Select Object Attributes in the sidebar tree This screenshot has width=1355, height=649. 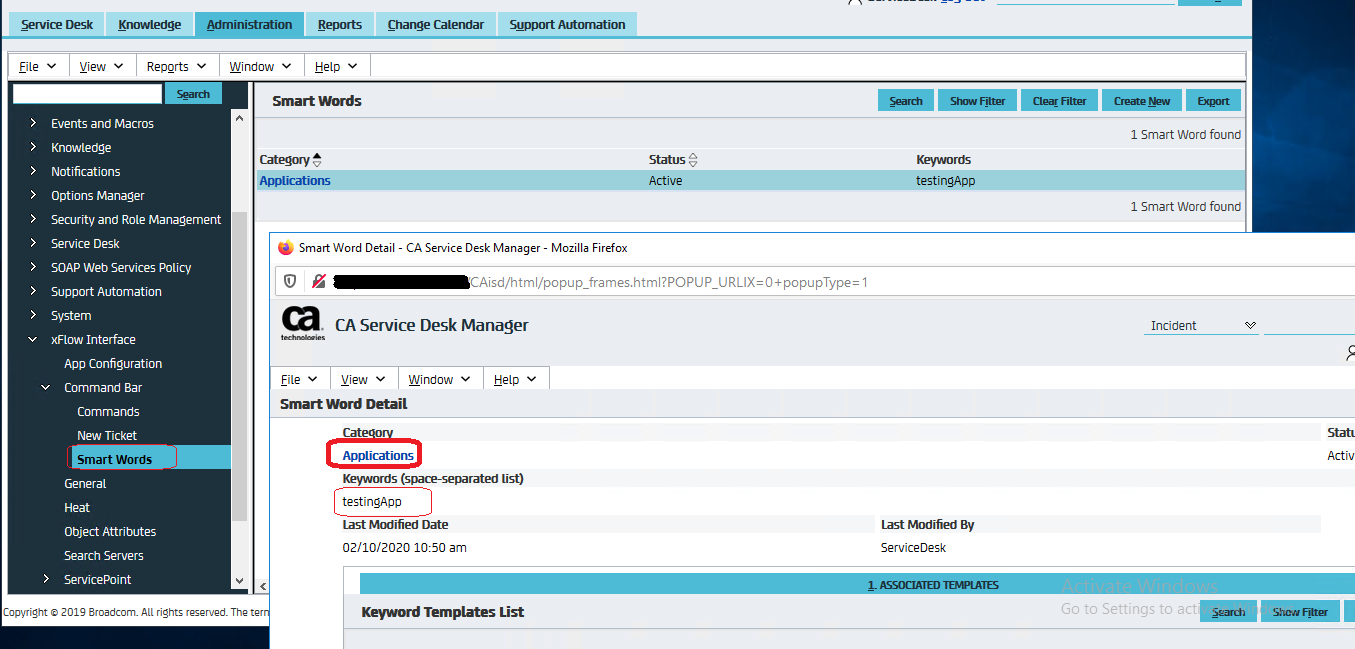coord(110,532)
